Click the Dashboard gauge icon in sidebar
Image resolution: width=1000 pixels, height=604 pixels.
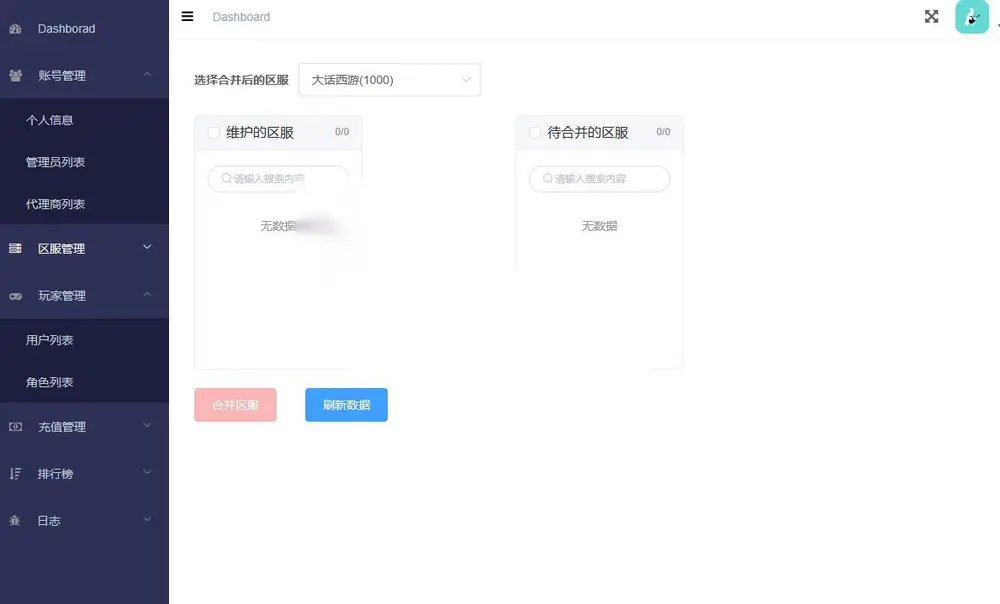(x=15, y=29)
